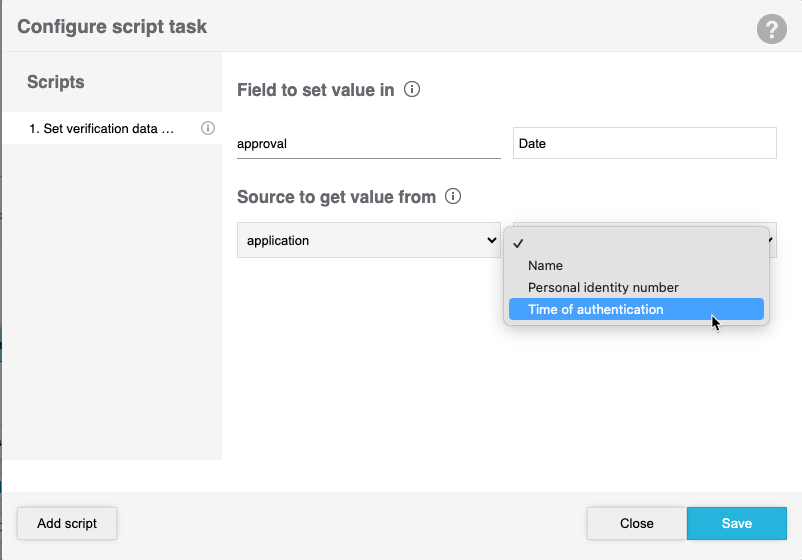This screenshot has width=802, height=560.
Task: Select script 1. Set verification data
Action: 102,129
